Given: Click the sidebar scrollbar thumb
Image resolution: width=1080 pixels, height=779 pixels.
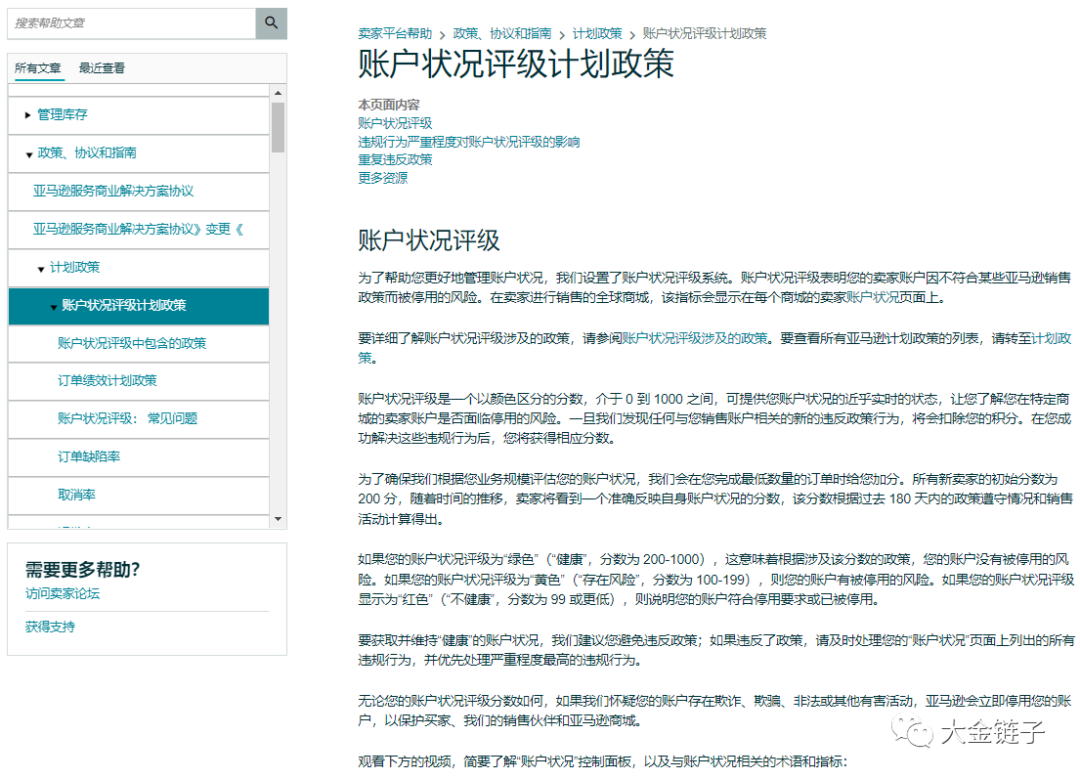Looking at the screenshot, I should click(x=278, y=127).
